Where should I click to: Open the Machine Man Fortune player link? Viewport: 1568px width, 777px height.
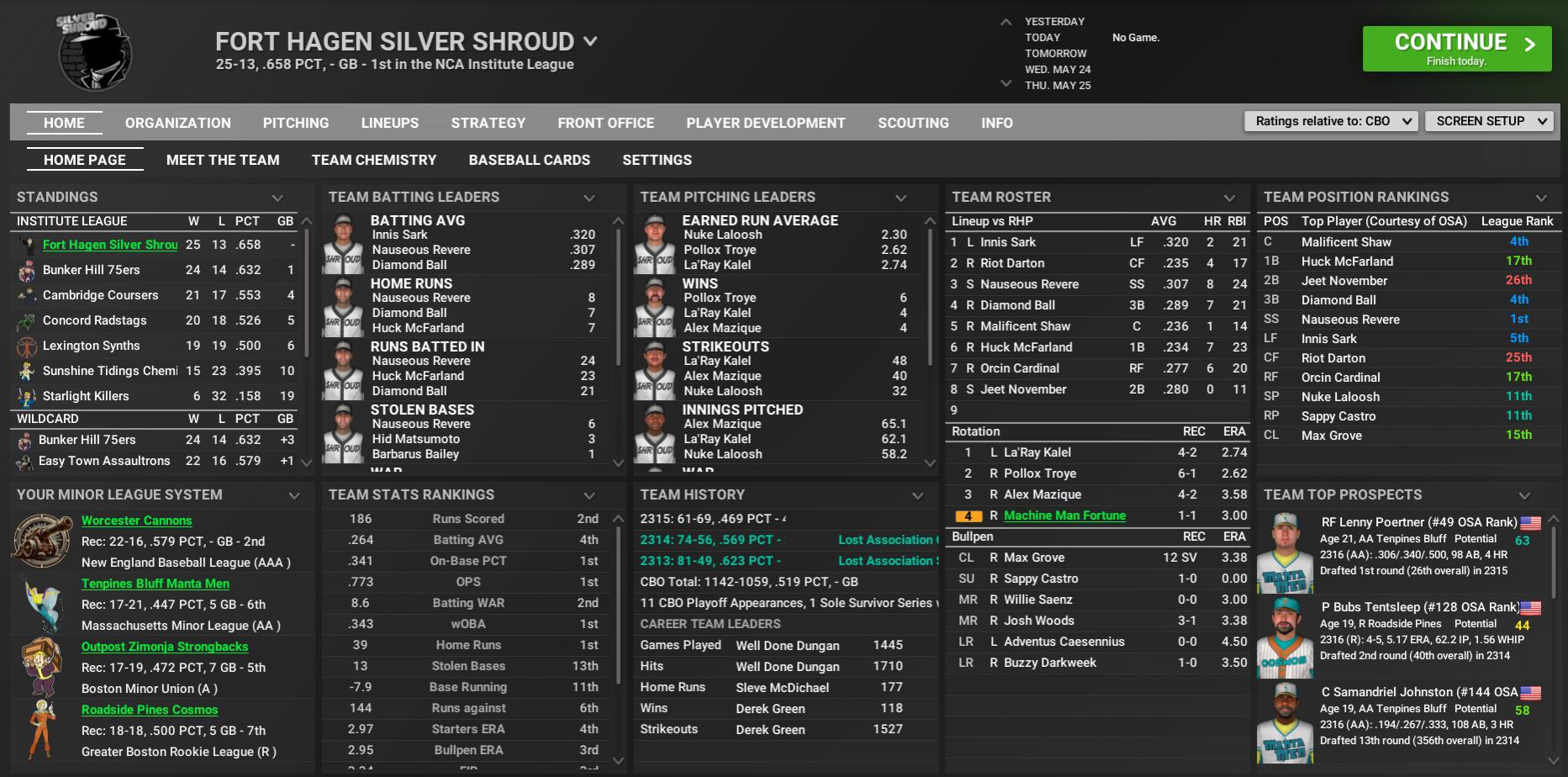(x=1064, y=515)
